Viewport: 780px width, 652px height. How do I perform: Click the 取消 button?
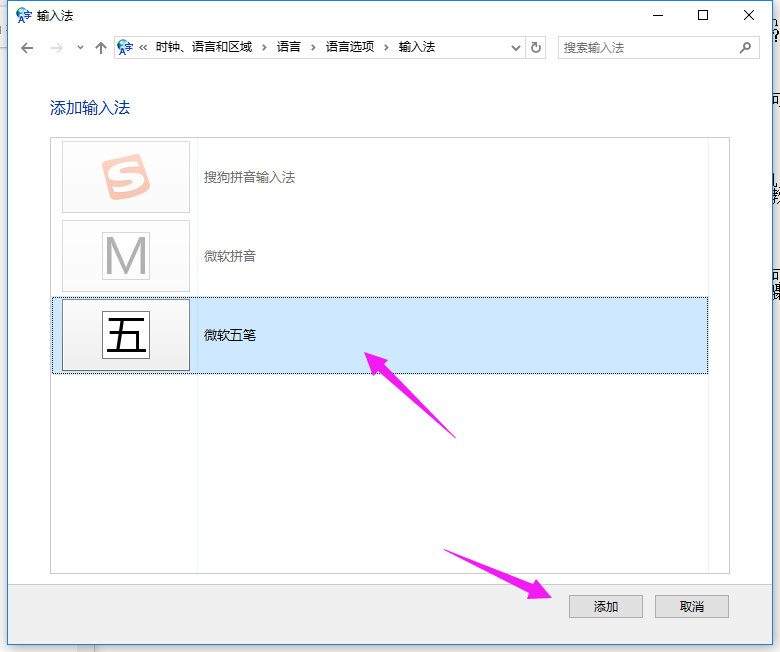(x=691, y=606)
